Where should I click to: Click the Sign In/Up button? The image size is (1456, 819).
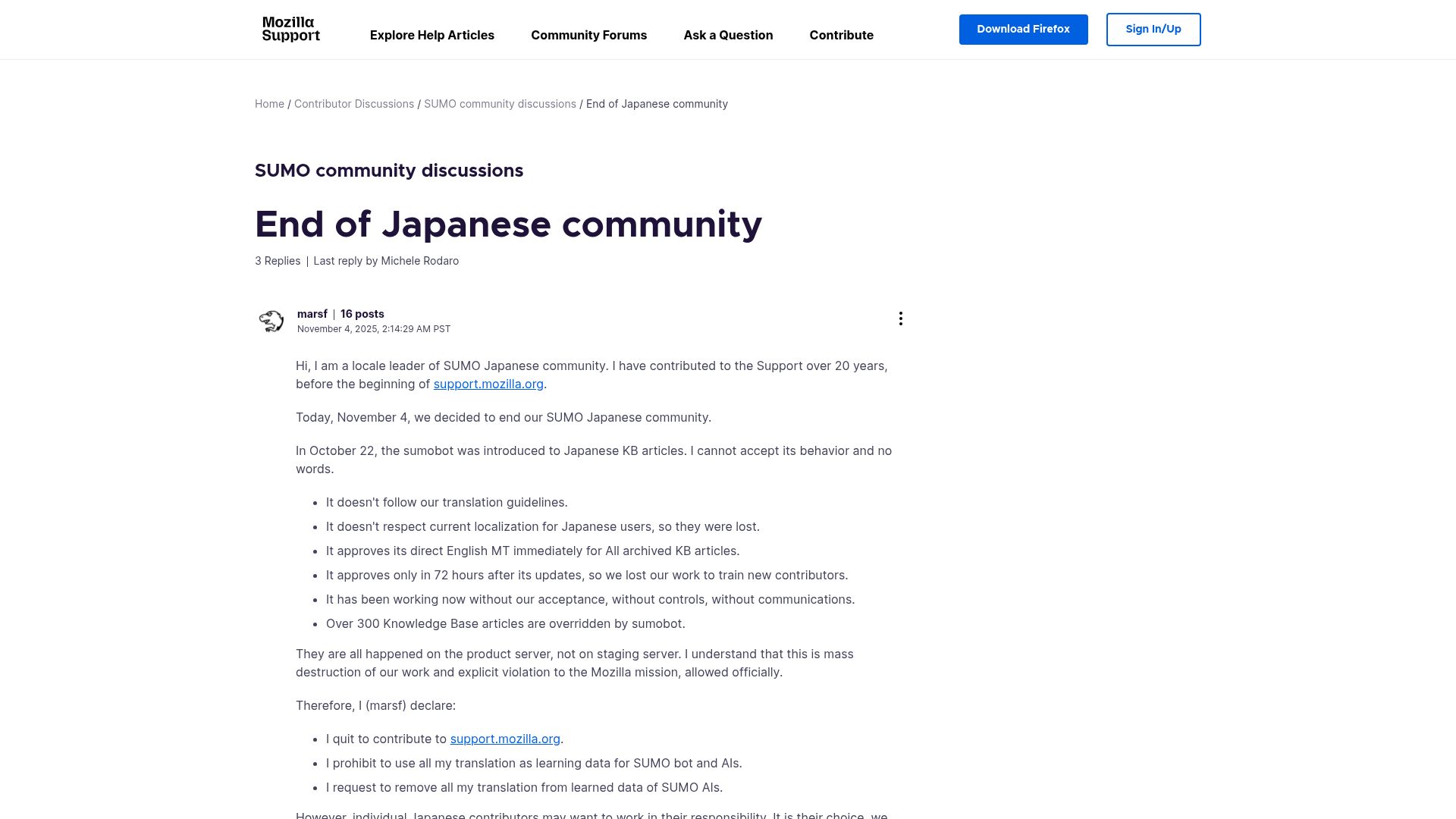coord(1153,30)
